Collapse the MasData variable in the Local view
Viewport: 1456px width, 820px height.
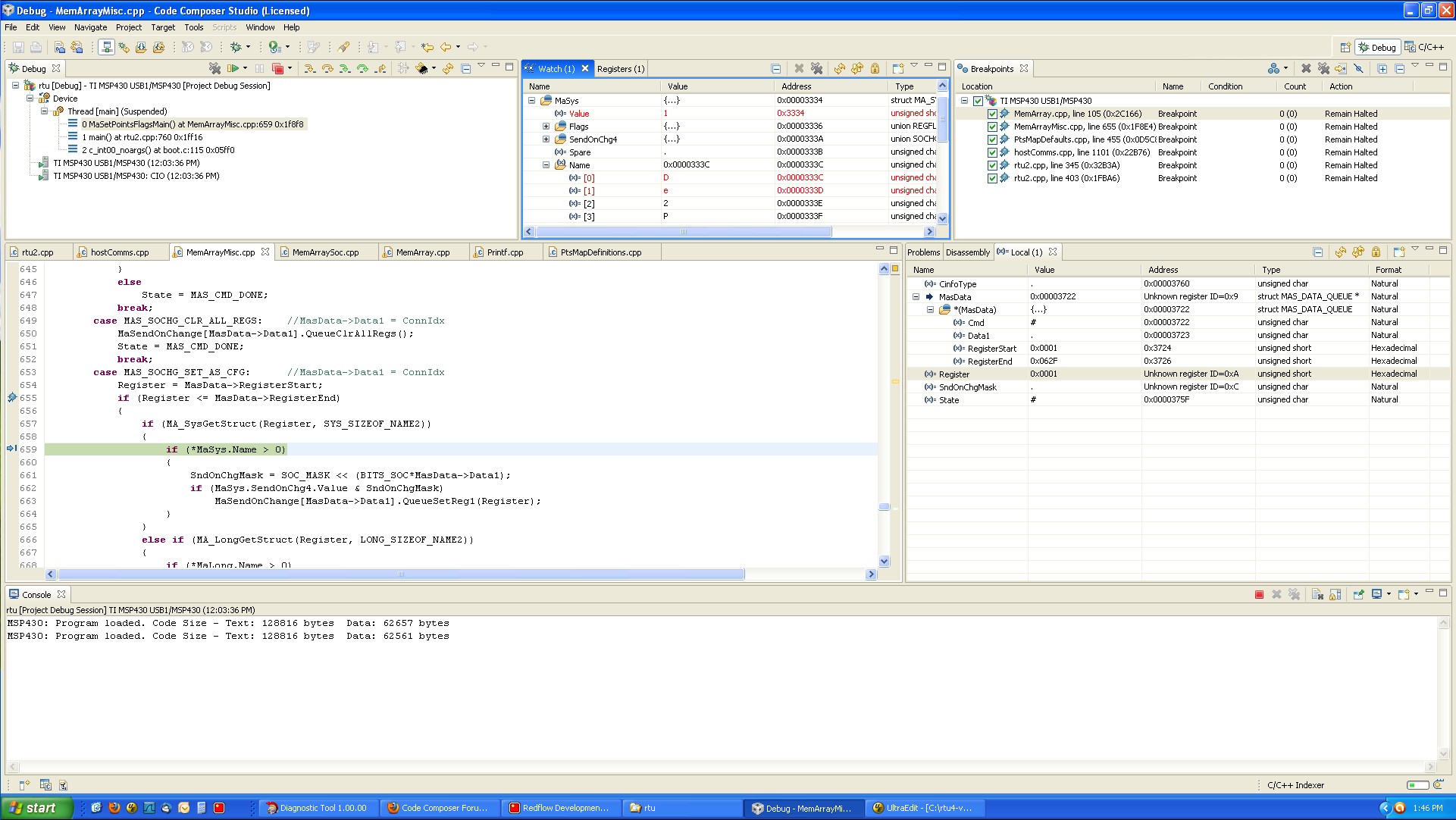tap(916, 297)
